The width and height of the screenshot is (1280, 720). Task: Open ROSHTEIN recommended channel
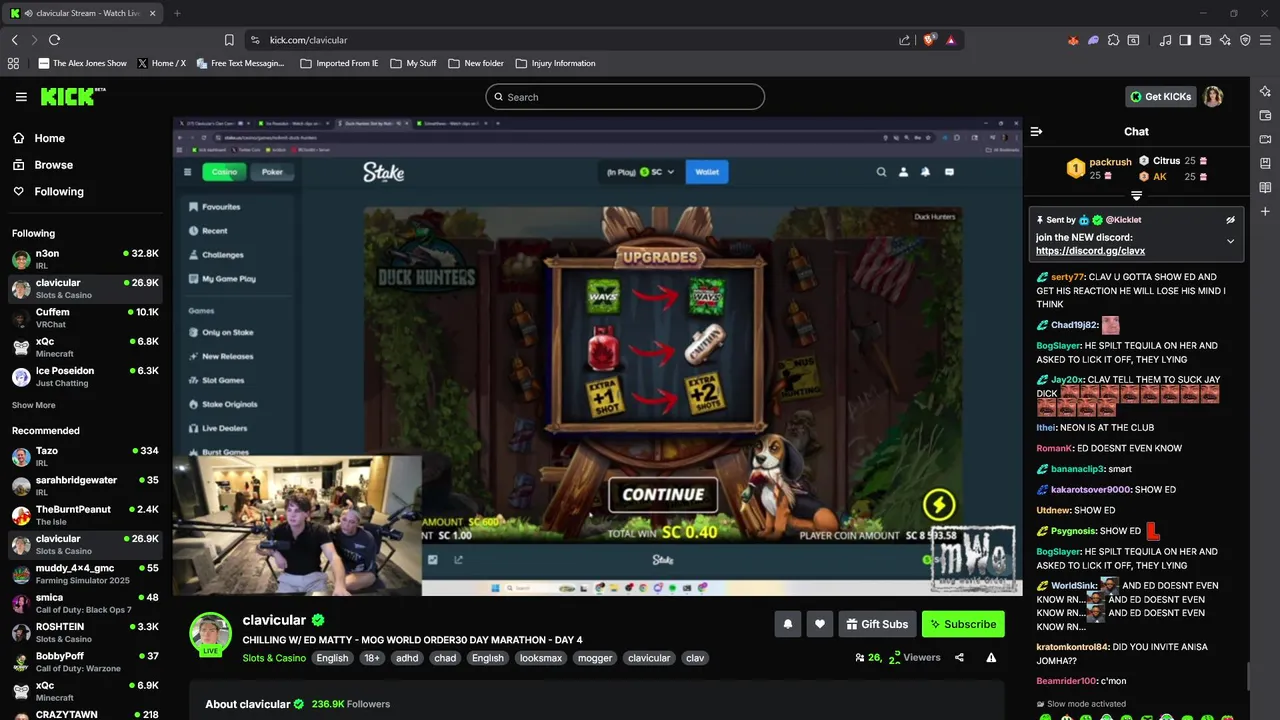tap(85, 632)
